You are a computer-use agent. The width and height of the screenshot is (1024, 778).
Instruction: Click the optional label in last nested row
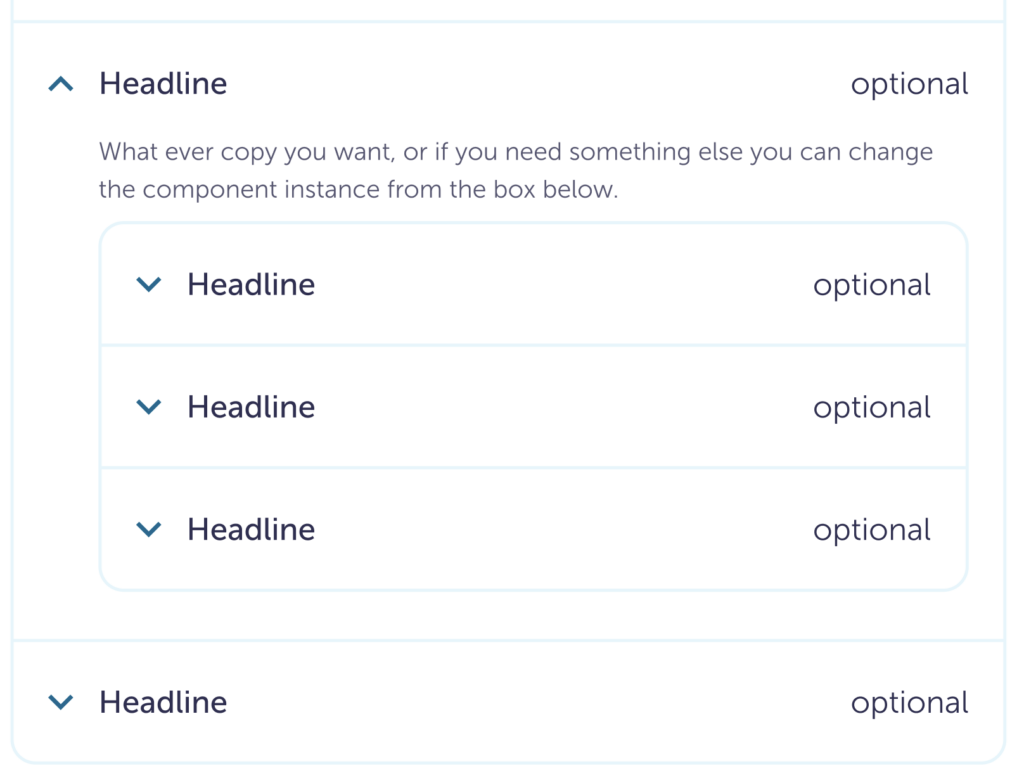tap(871, 530)
